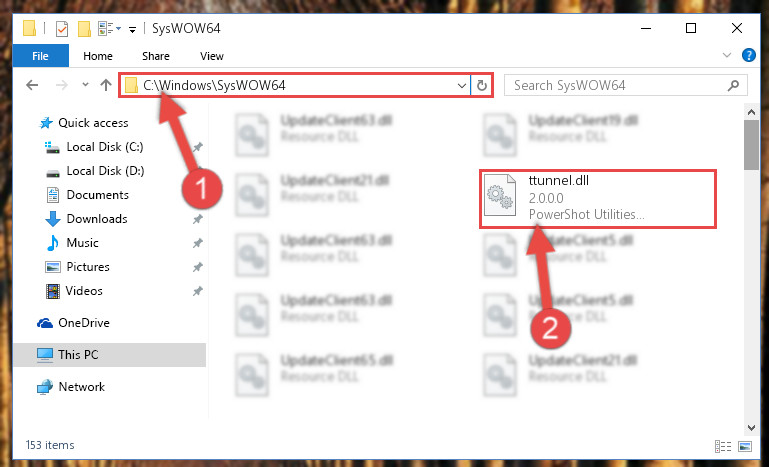Expand the address bar history dropdown
Image resolution: width=769 pixels, height=467 pixels.
click(461, 85)
